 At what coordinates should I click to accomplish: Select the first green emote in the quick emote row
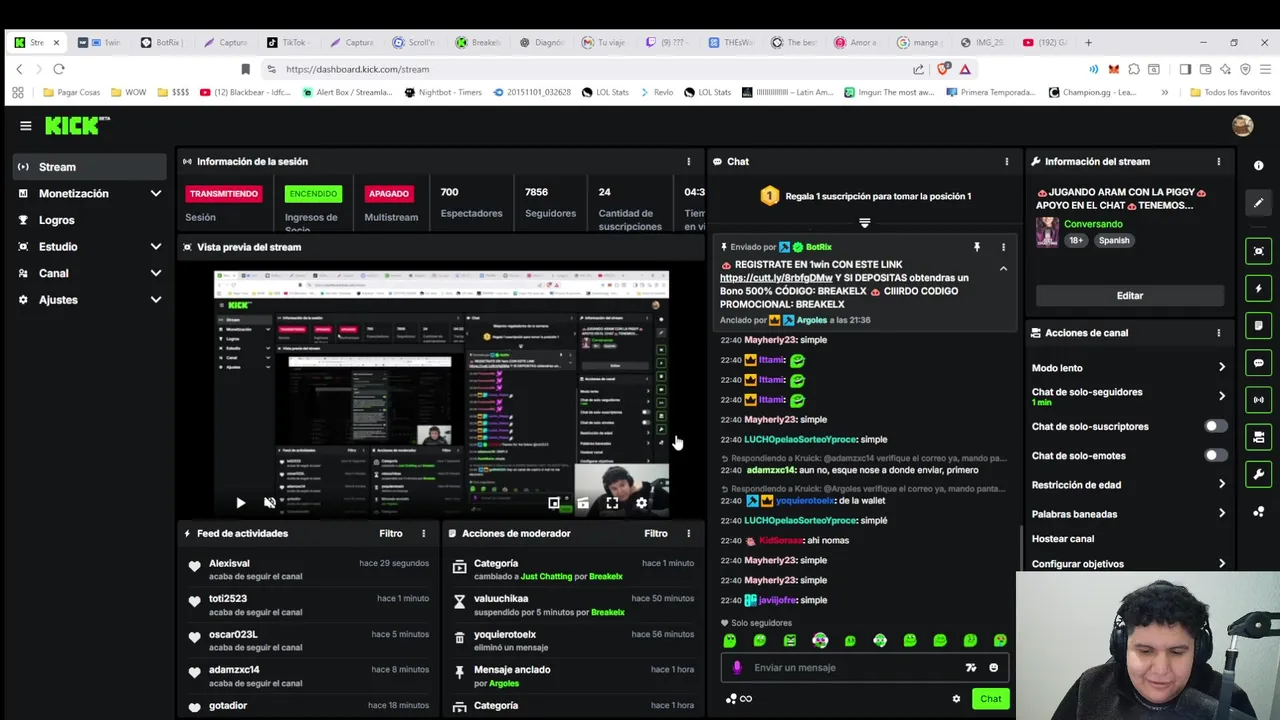click(730, 641)
